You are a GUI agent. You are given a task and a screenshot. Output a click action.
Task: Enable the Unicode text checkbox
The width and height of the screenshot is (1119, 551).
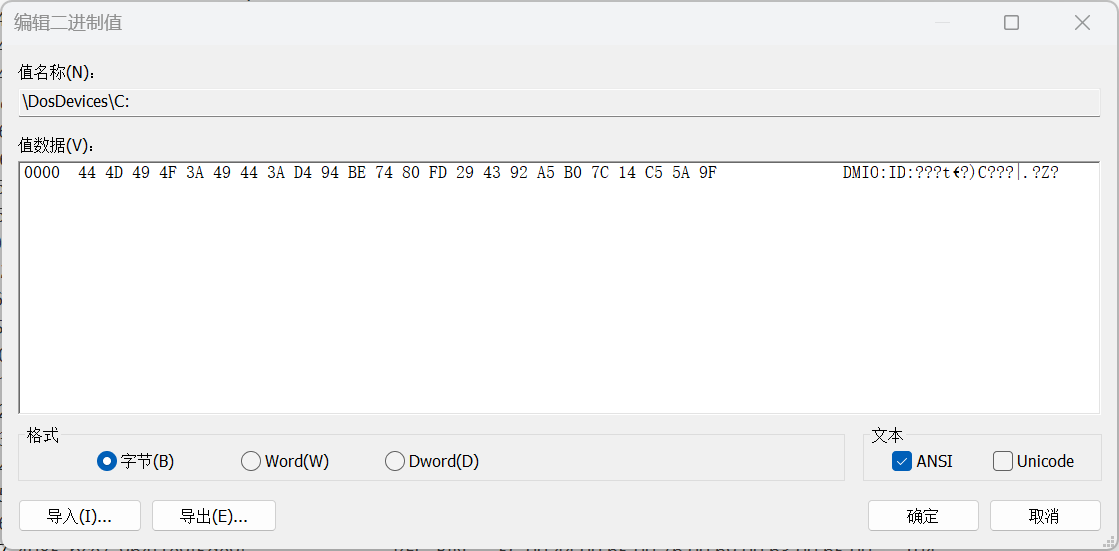pyautogui.click(x=1003, y=461)
